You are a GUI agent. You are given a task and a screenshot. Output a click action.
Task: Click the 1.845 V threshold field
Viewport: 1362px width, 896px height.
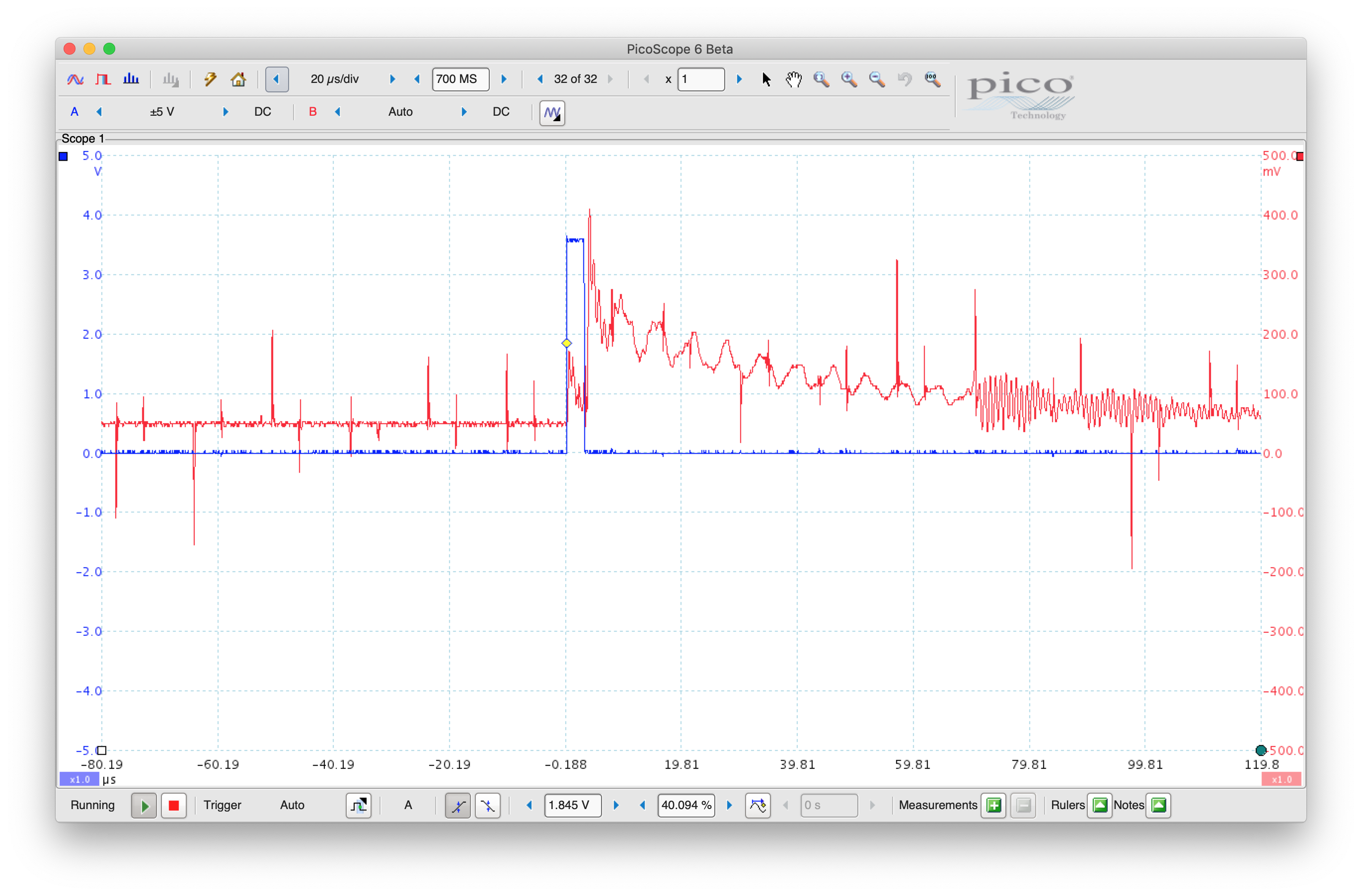click(573, 806)
